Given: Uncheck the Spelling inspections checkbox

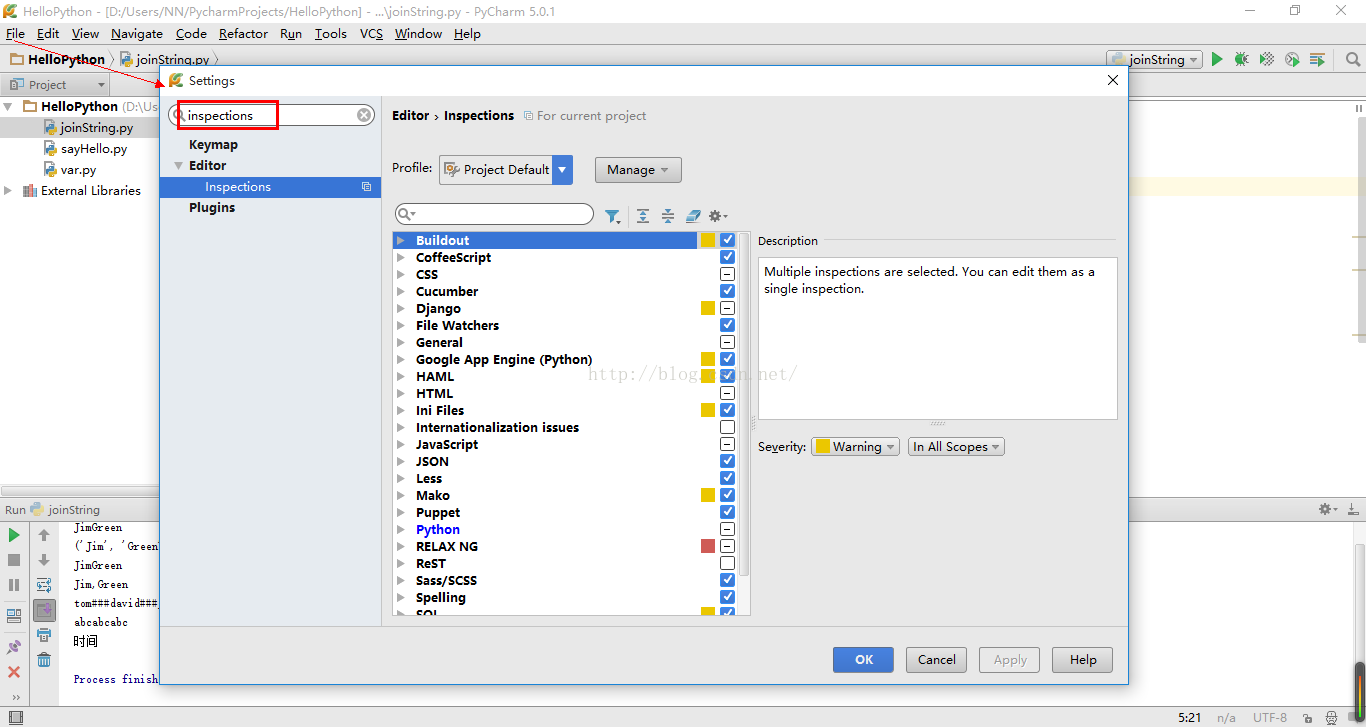Looking at the screenshot, I should (x=727, y=597).
